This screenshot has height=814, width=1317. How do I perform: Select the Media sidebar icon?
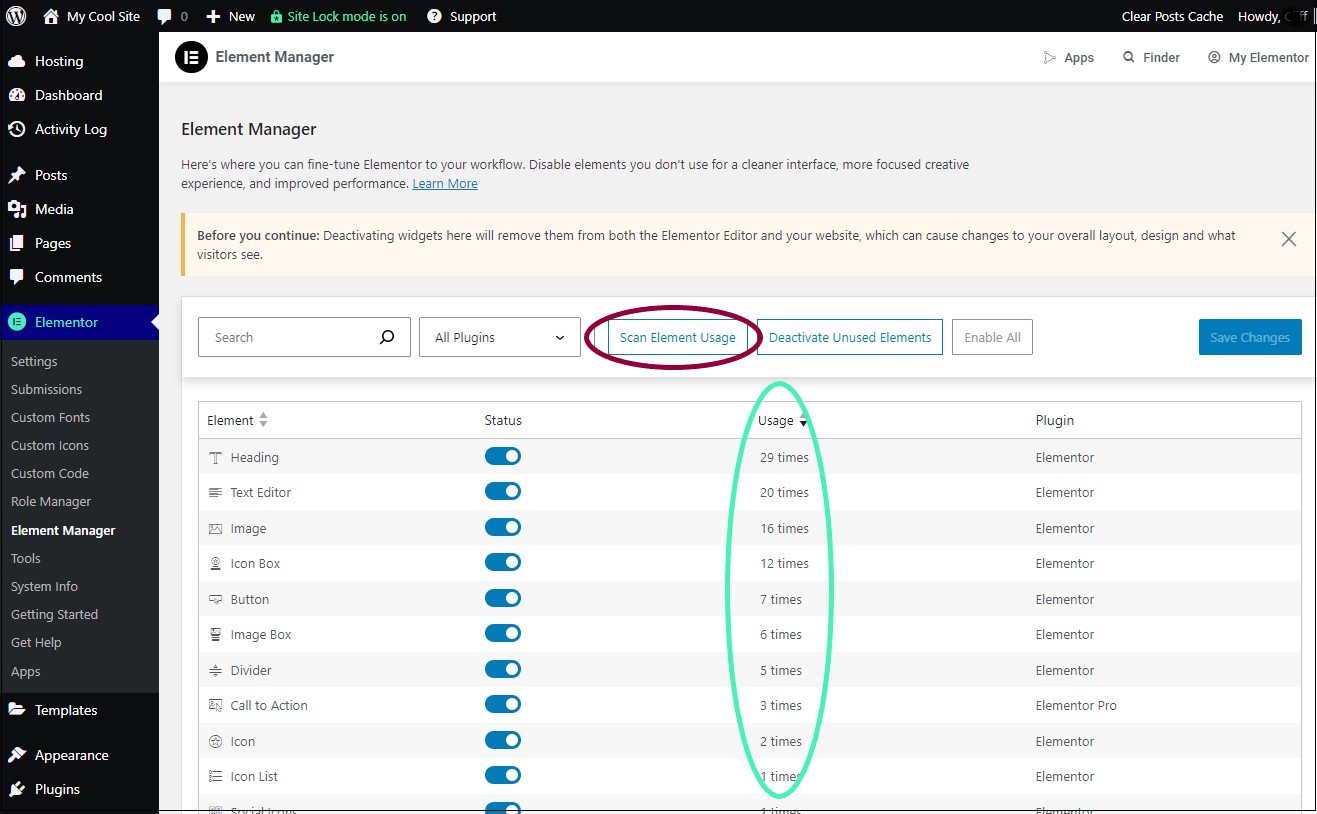click(x=18, y=209)
